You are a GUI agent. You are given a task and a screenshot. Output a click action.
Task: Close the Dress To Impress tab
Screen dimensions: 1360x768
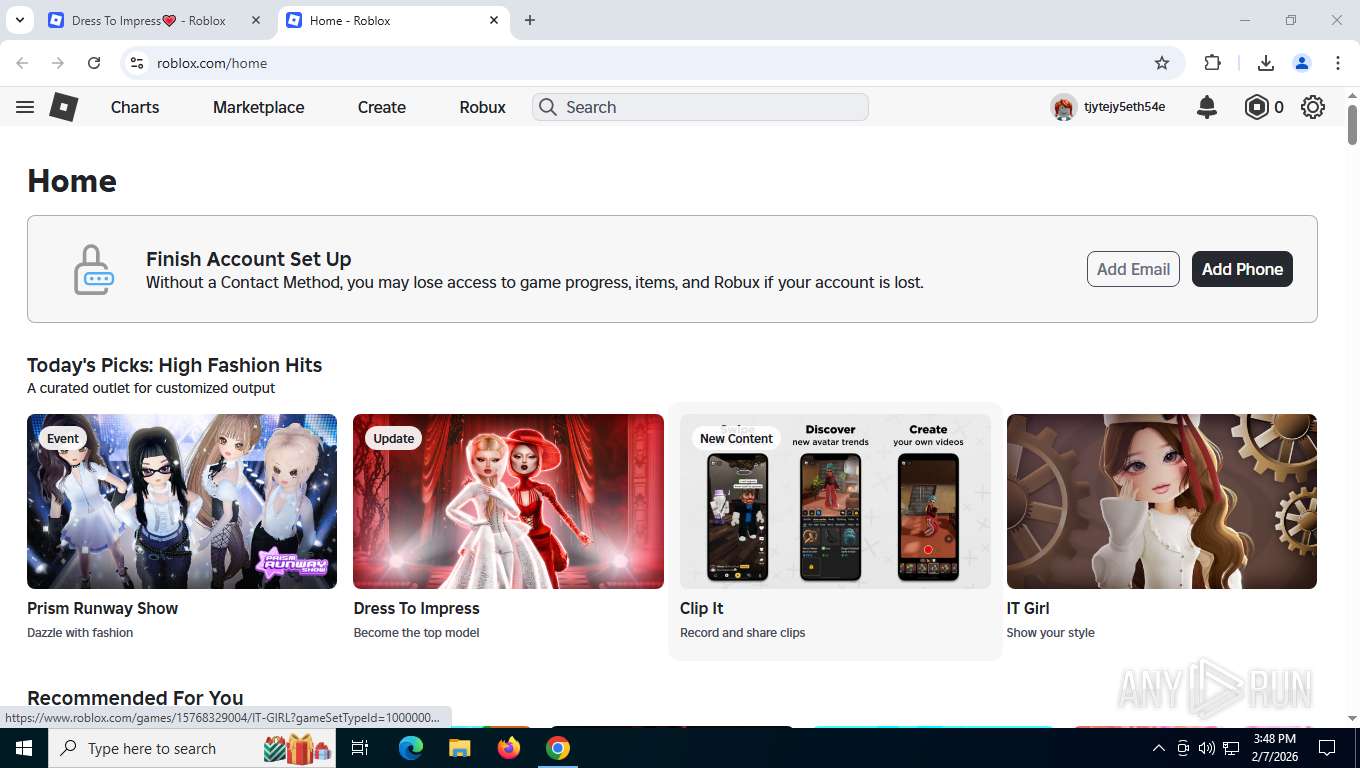tap(256, 20)
